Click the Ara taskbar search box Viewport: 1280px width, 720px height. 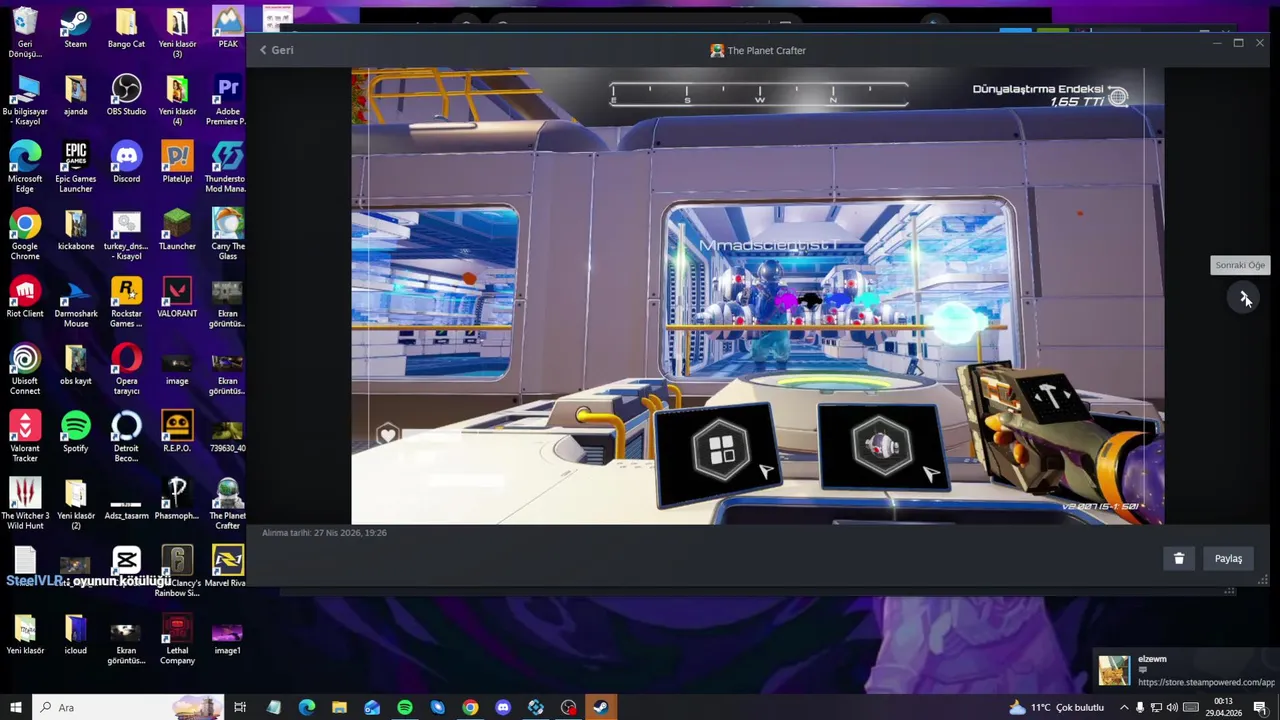point(128,707)
